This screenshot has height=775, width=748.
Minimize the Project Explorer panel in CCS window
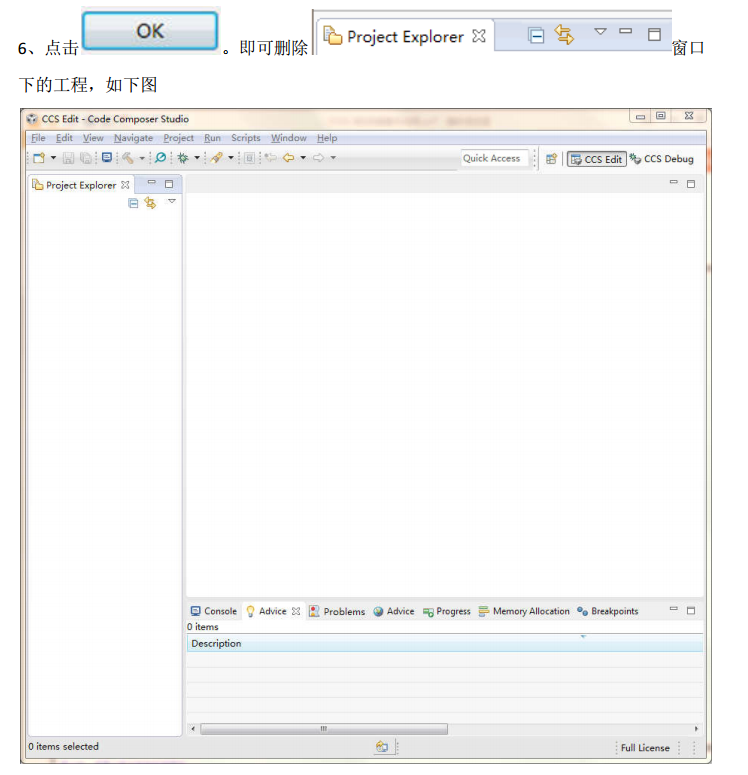tap(152, 183)
